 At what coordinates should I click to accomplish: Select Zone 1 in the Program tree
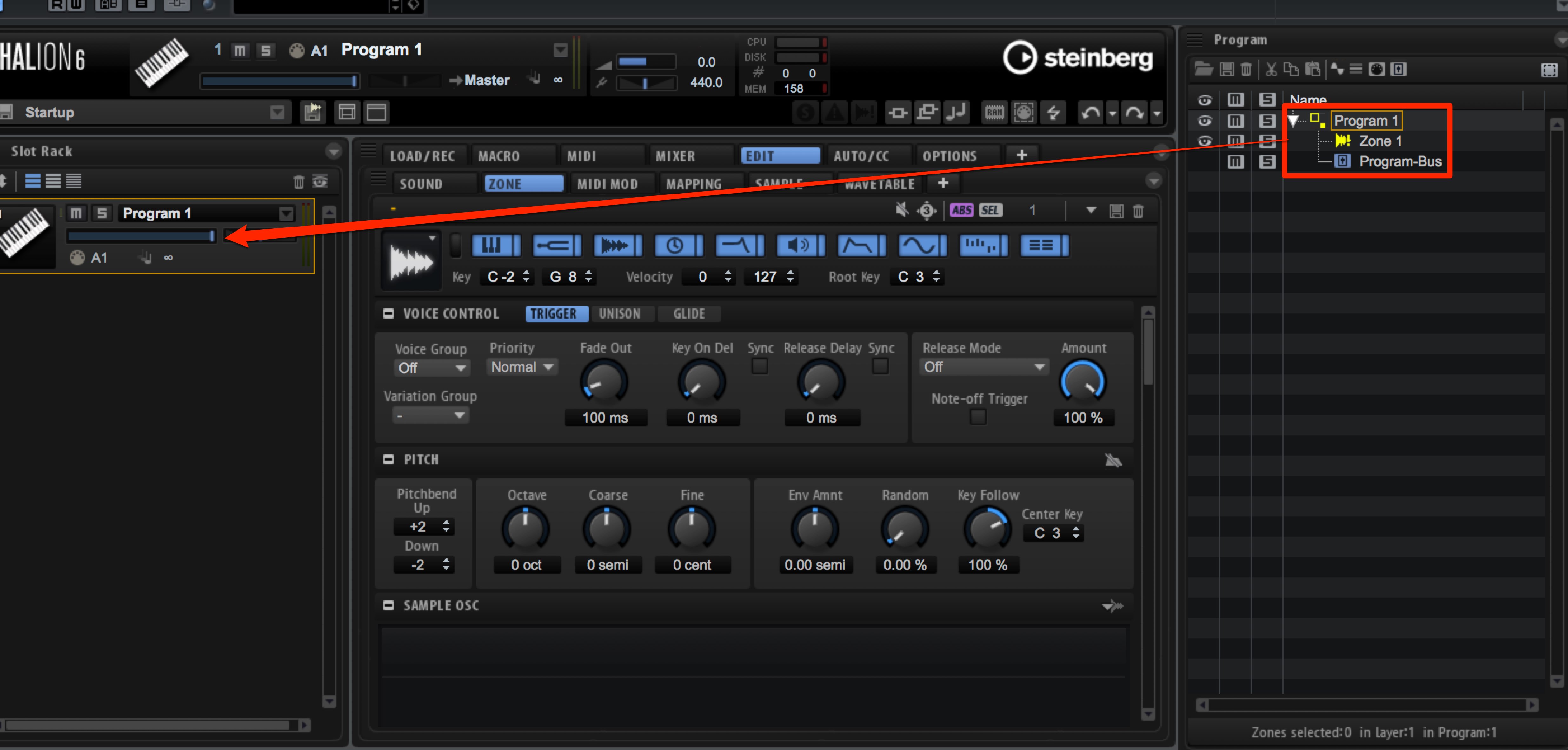1380,141
